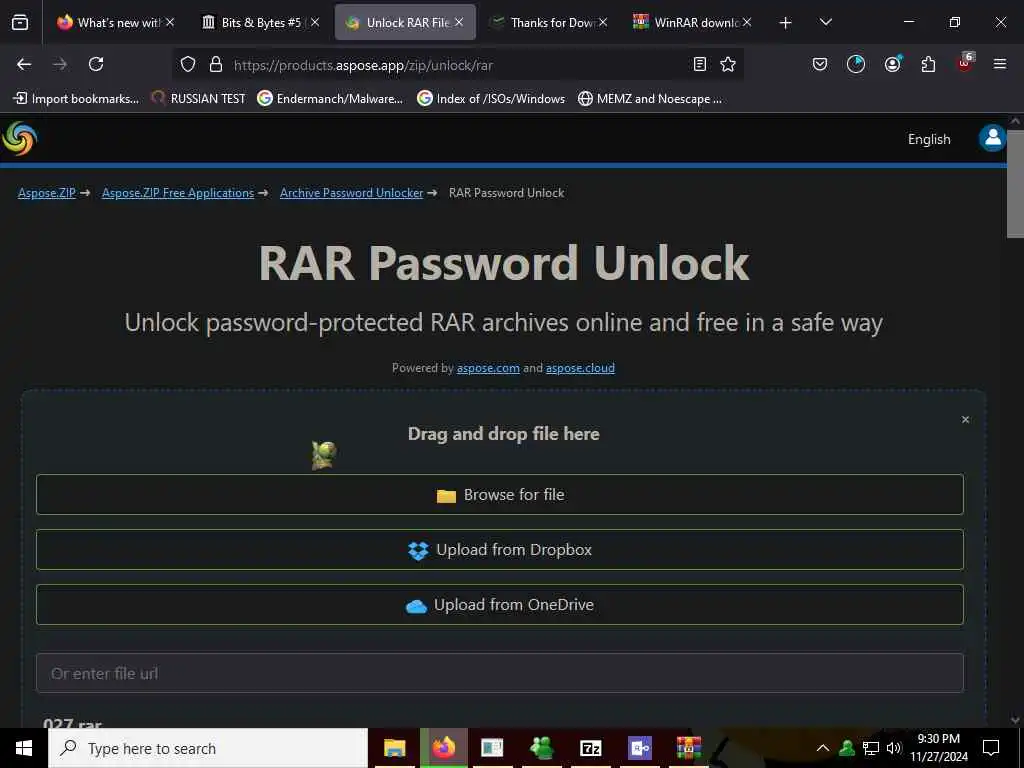Dismiss the upload panel with the X
Viewport: 1024px width, 768px height.
(x=965, y=419)
